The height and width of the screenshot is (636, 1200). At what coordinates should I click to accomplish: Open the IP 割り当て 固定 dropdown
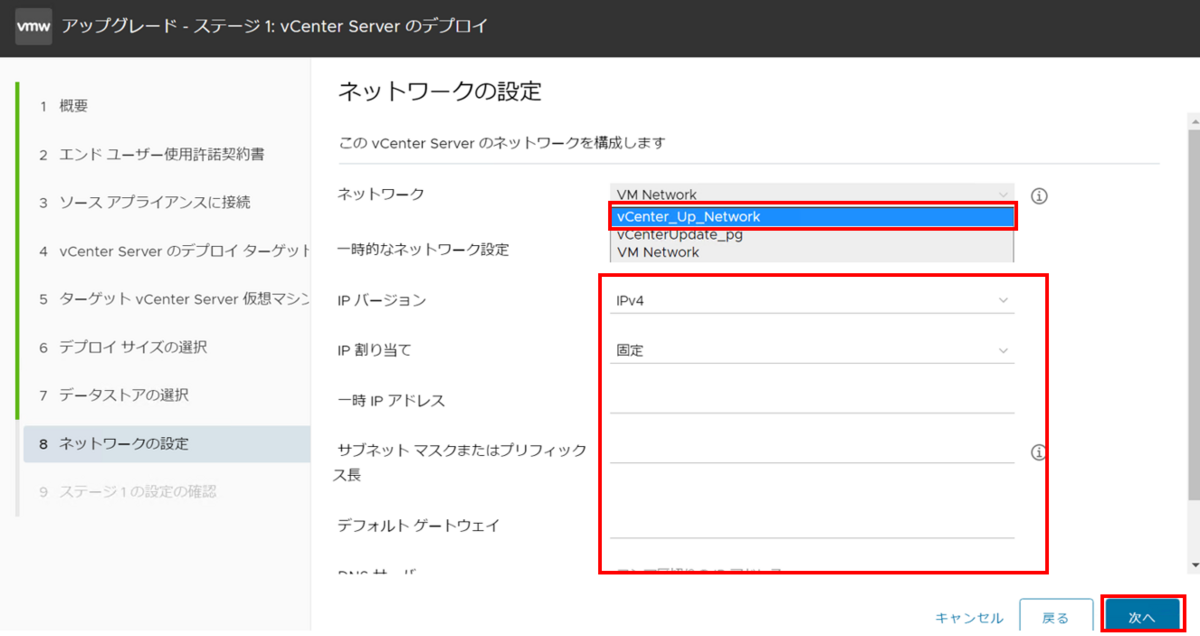point(812,350)
